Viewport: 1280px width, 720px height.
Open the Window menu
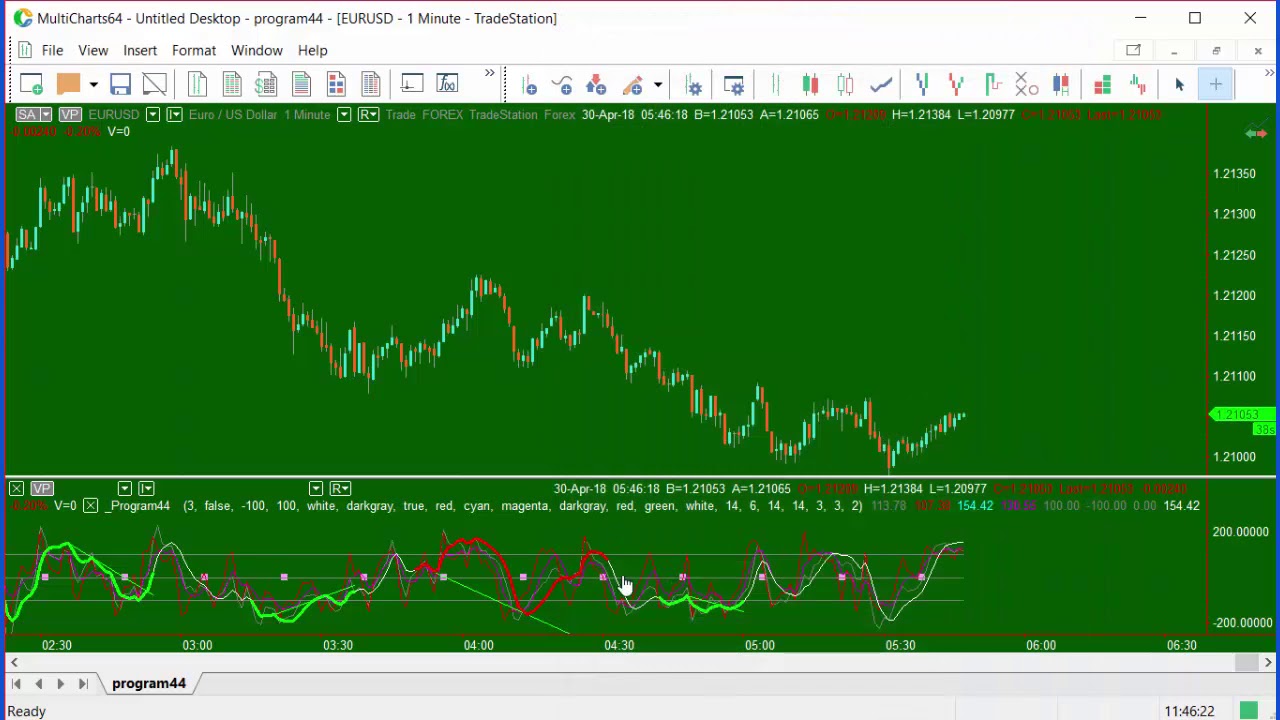(257, 50)
